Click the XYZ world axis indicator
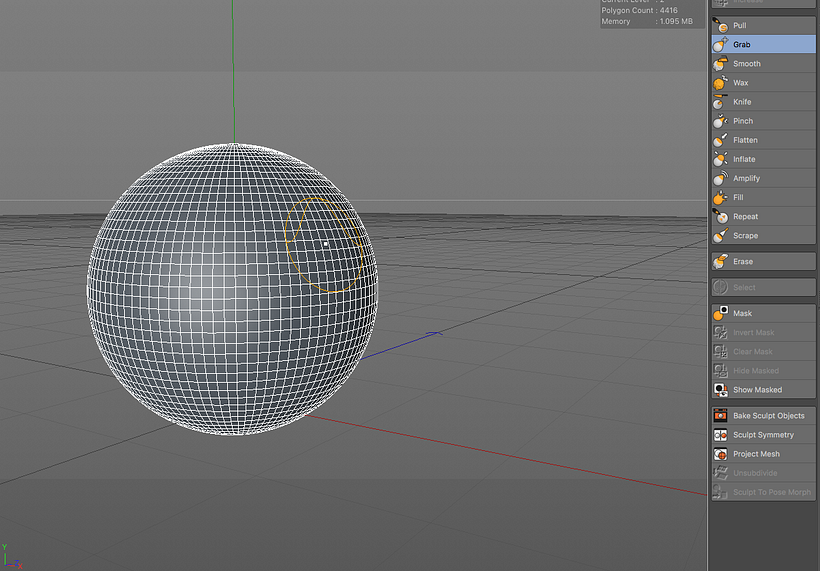The height and width of the screenshot is (571, 820). 12,557
